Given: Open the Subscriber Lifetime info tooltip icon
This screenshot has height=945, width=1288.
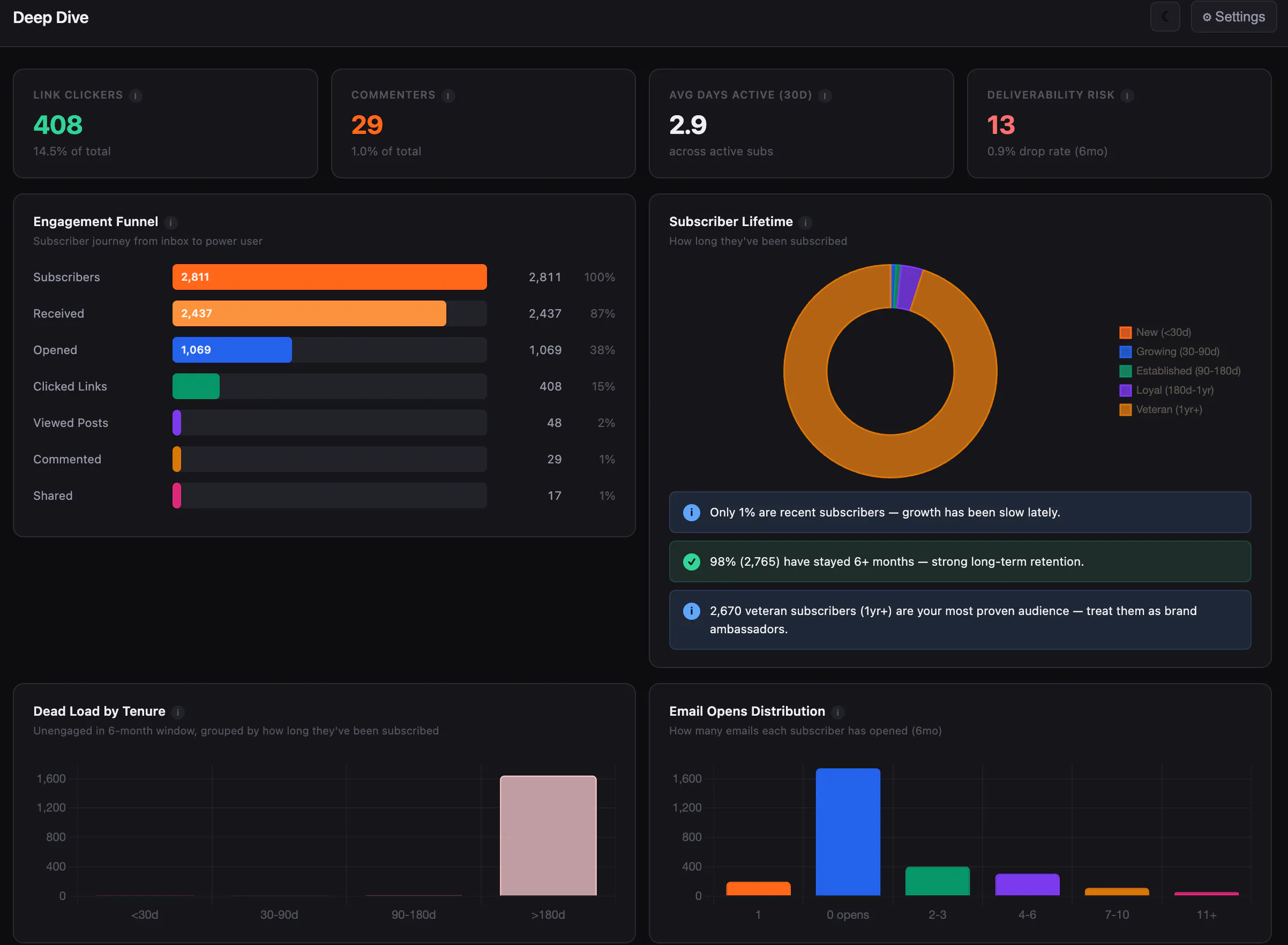Looking at the screenshot, I should click(x=805, y=222).
